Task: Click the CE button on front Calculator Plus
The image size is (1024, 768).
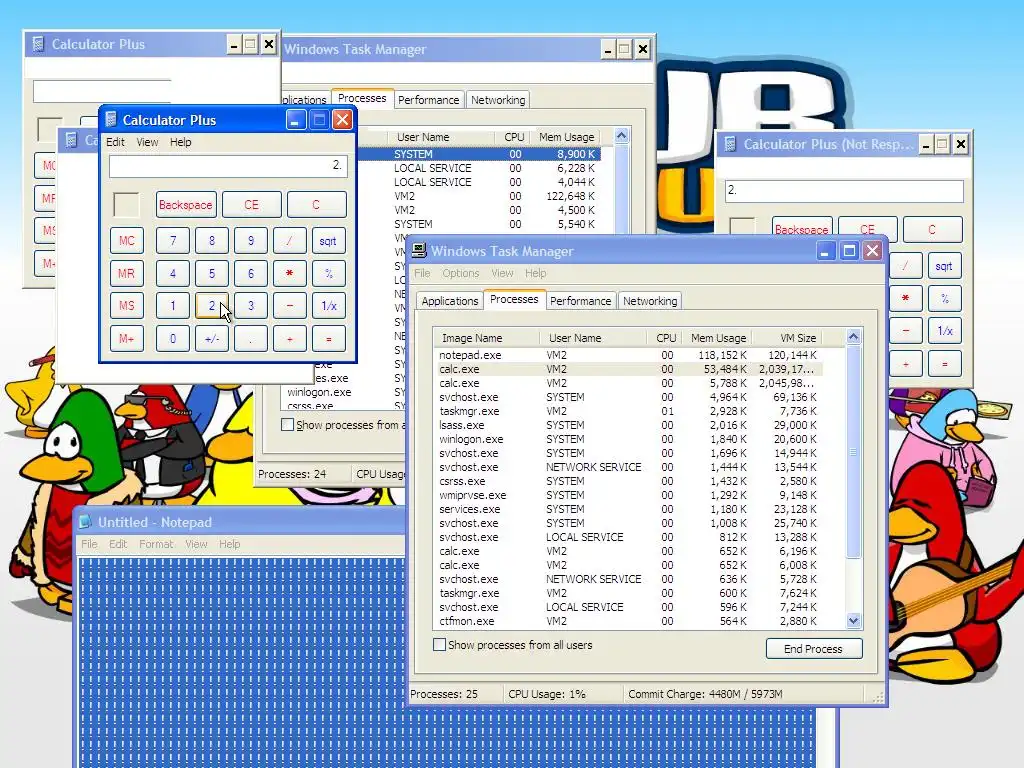Action: [x=251, y=204]
